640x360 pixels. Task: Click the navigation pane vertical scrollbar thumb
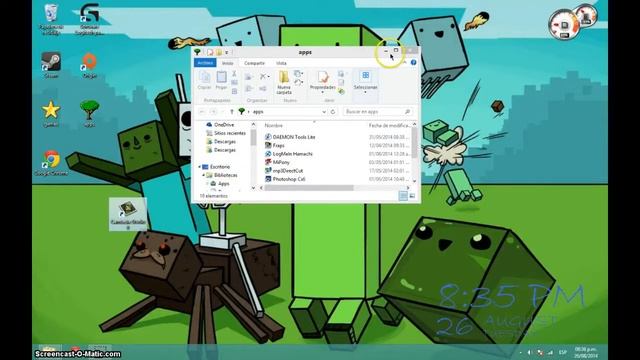pyautogui.click(x=253, y=138)
